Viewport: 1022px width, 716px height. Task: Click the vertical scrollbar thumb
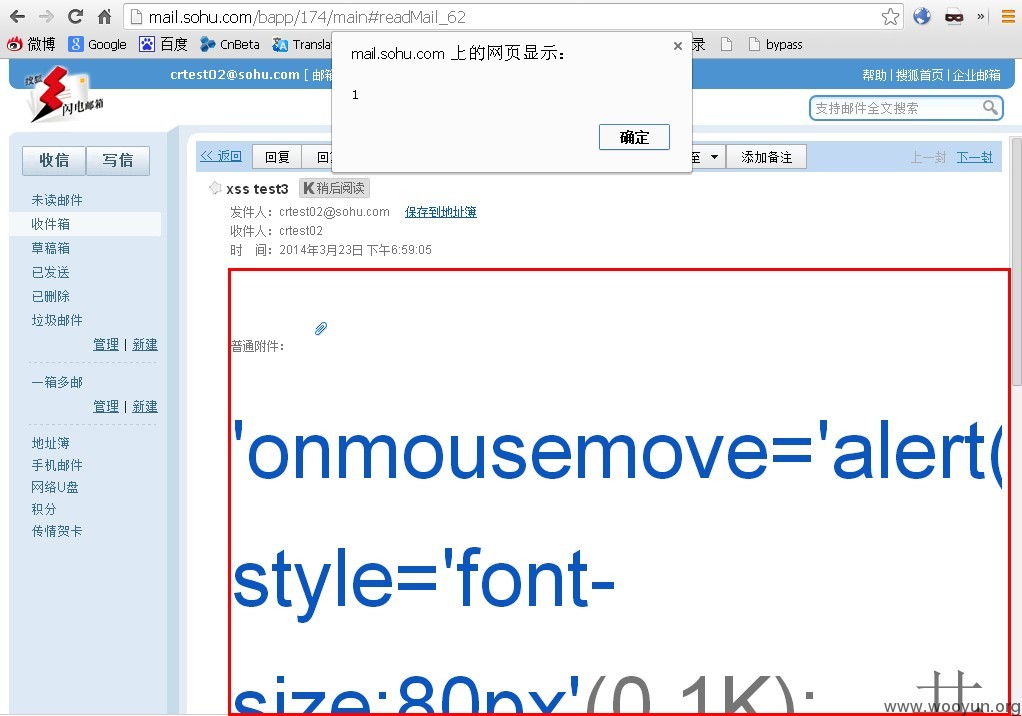pyautogui.click(x=1016, y=261)
